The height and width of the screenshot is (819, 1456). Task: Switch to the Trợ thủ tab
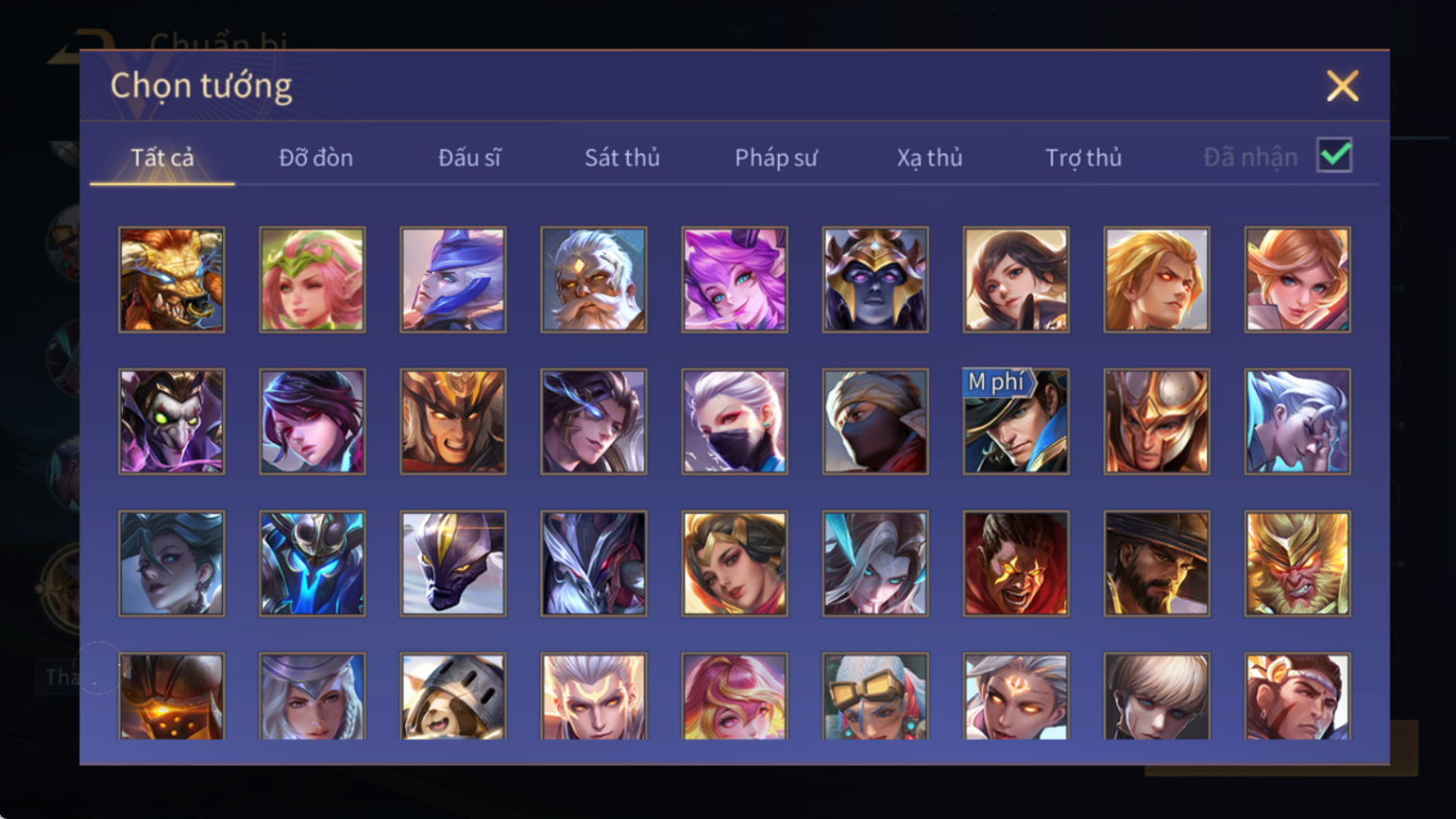tap(1084, 158)
